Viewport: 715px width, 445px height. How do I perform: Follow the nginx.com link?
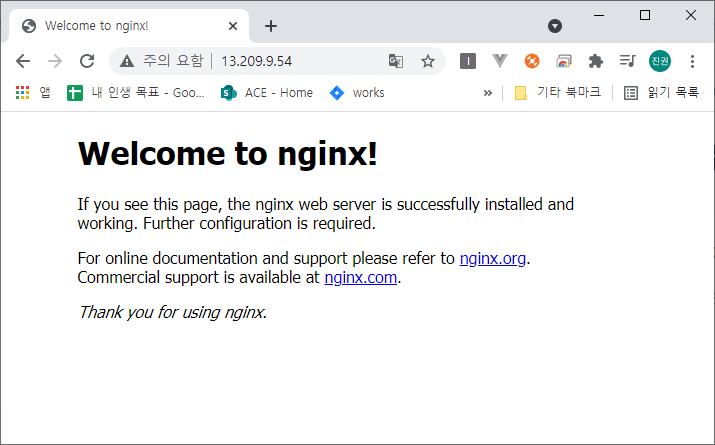(361, 277)
